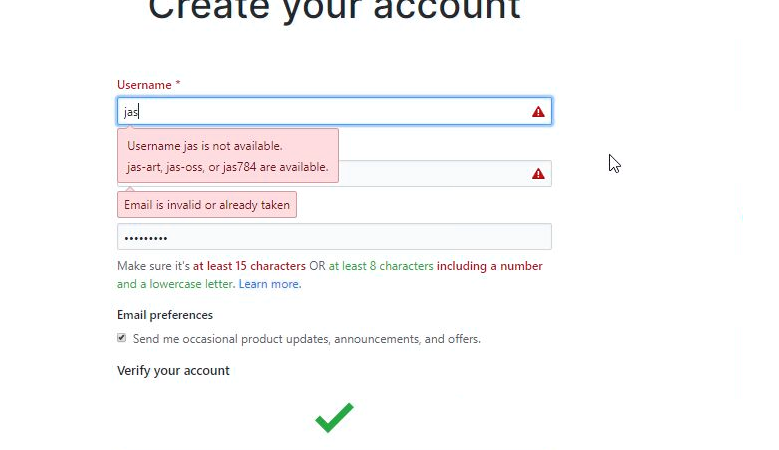
Task: Click the suggested usernames line 'jas-art, jas-oss'
Action: 228,167
